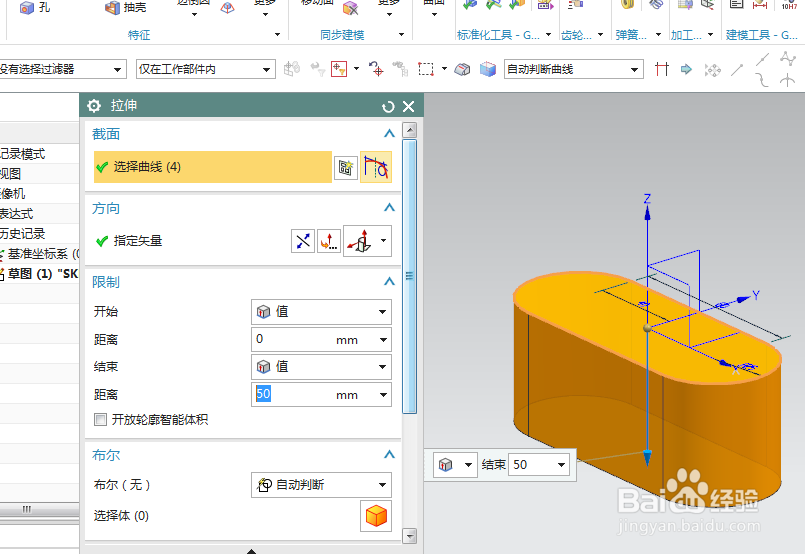
Task: Select the 草图 (1) tree item
Action: click(x=39, y=274)
